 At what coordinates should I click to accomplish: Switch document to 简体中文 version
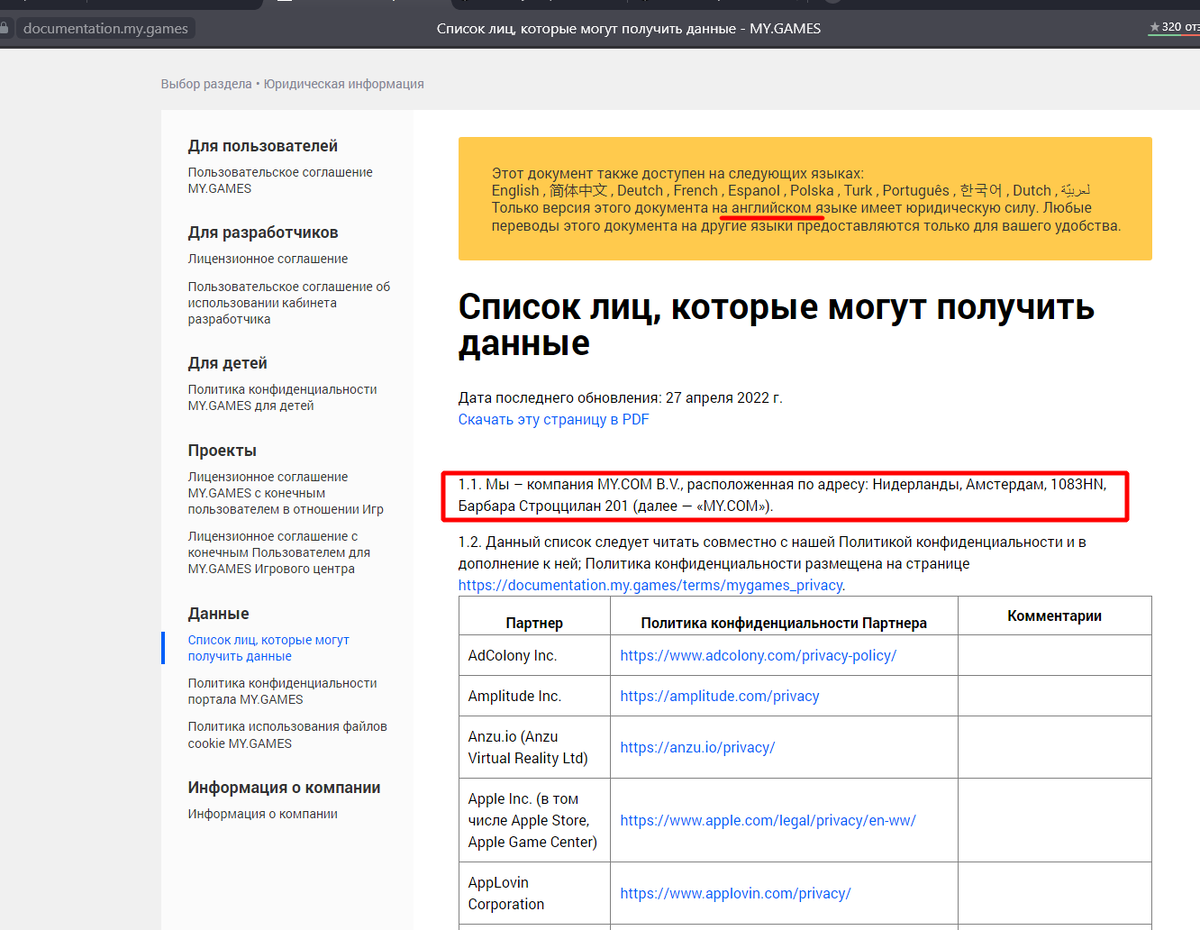(x=578, y=190)
